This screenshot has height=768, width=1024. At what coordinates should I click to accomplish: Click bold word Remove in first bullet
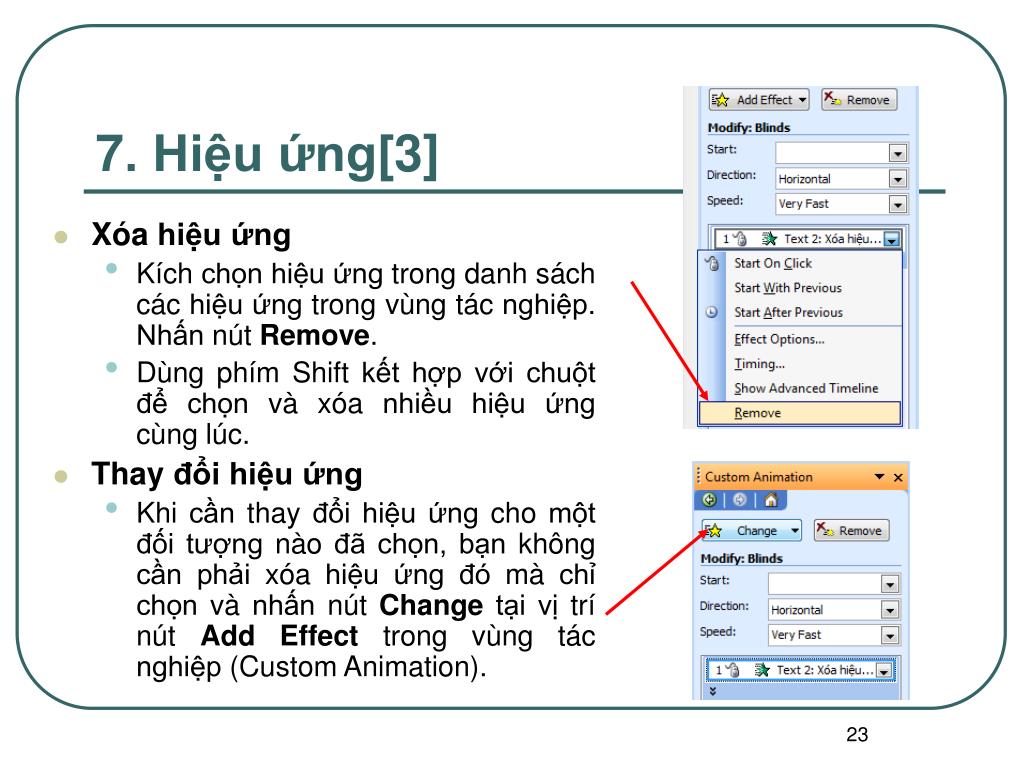[315, 335]
